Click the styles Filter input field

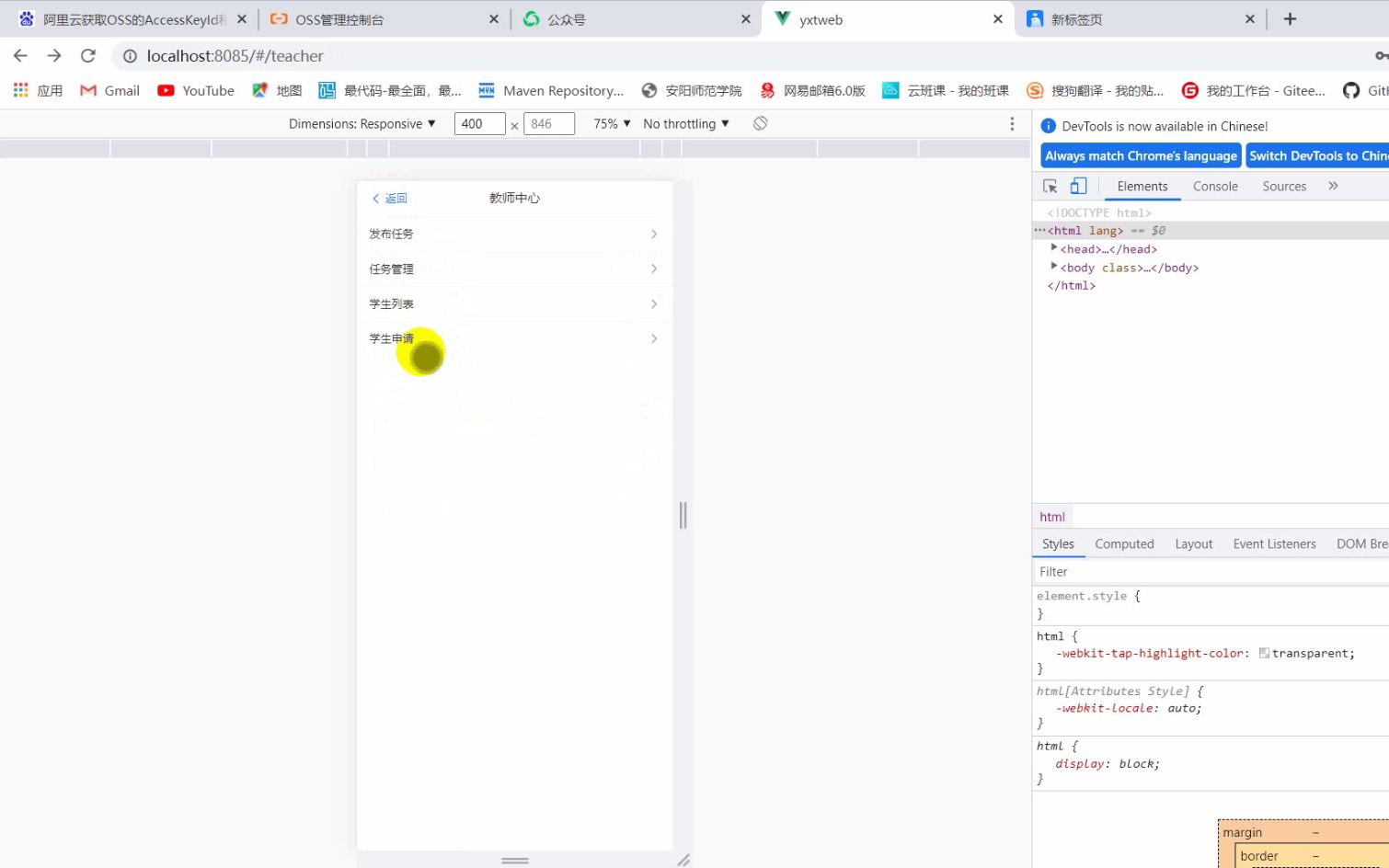pyautogui.click(x=1211, y=571)
